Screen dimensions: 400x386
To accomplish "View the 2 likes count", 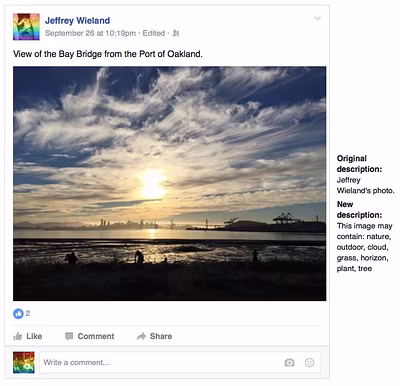I will [28, 313].
